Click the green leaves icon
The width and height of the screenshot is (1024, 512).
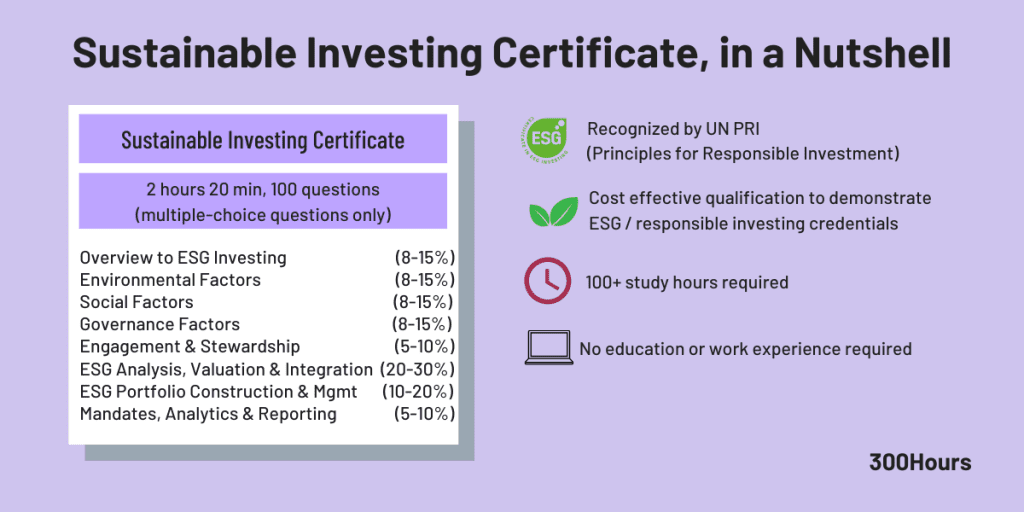pyautogui.click(x=551, y=212)
